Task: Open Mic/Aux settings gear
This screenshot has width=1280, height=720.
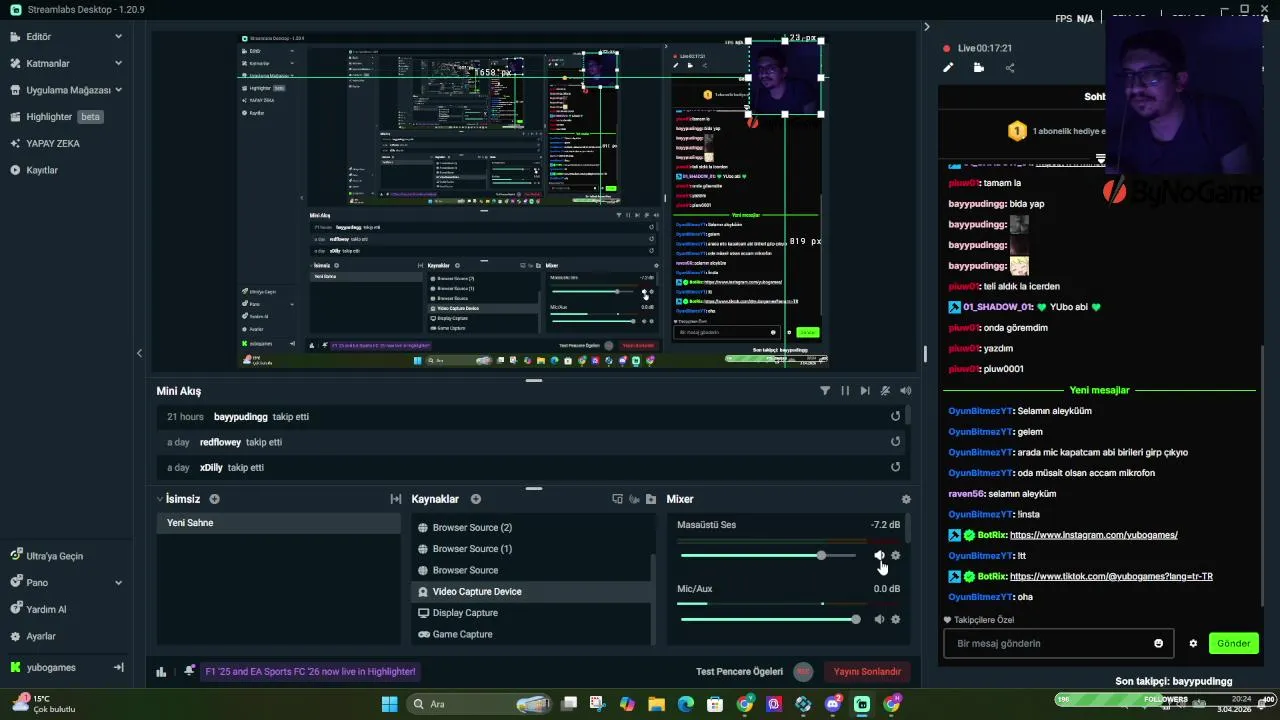Action: pos(895,619)
